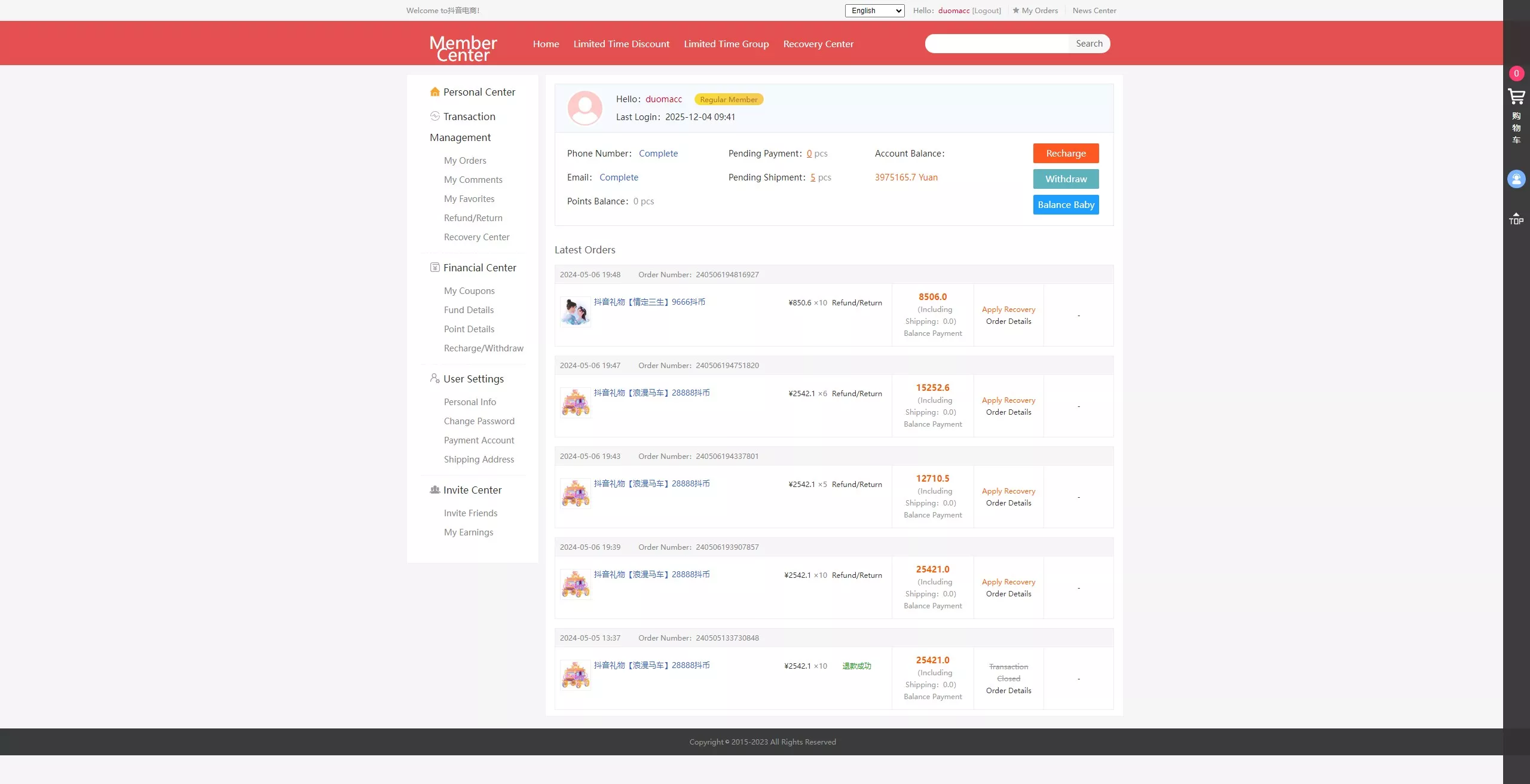Click the Personal Center home icon
Viewport: 1530px width, 784px height.
(x=434, y=92)
